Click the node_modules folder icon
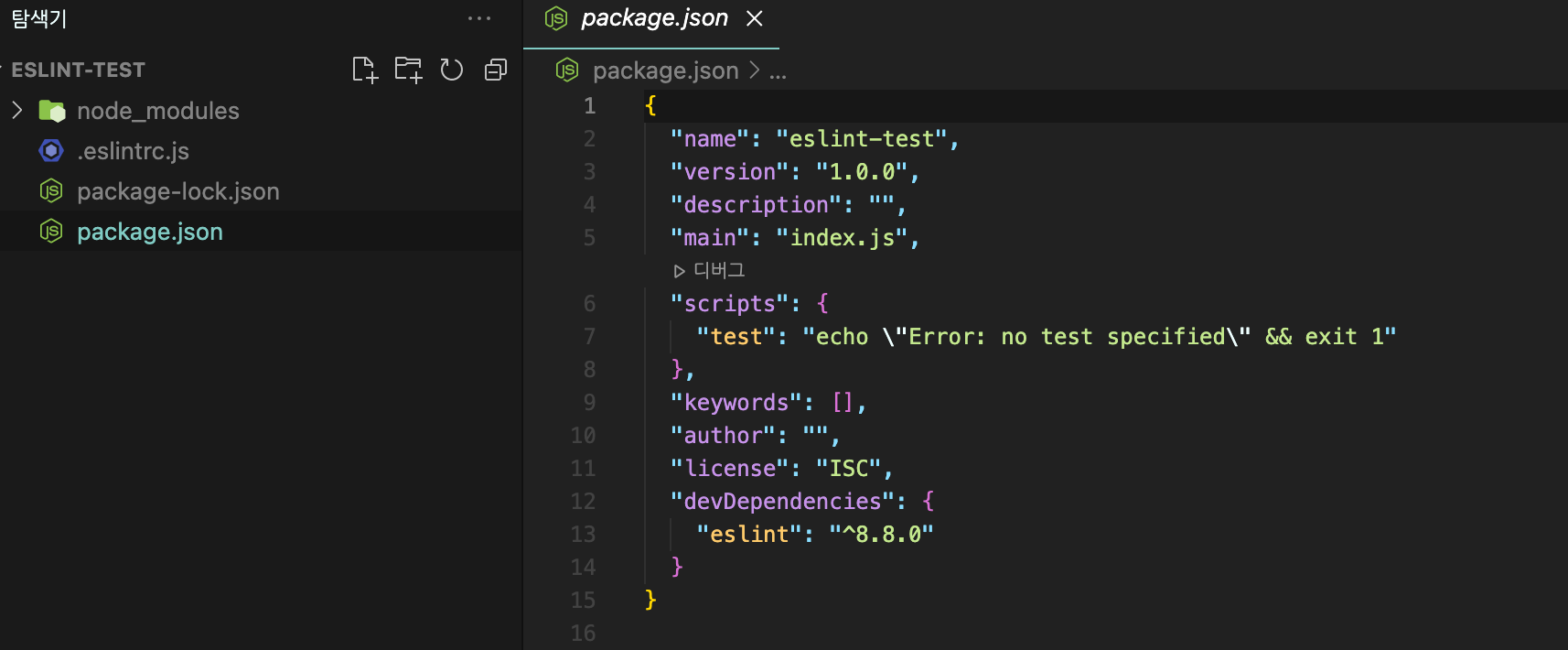 pyautogui.click(x=52, y=111)
